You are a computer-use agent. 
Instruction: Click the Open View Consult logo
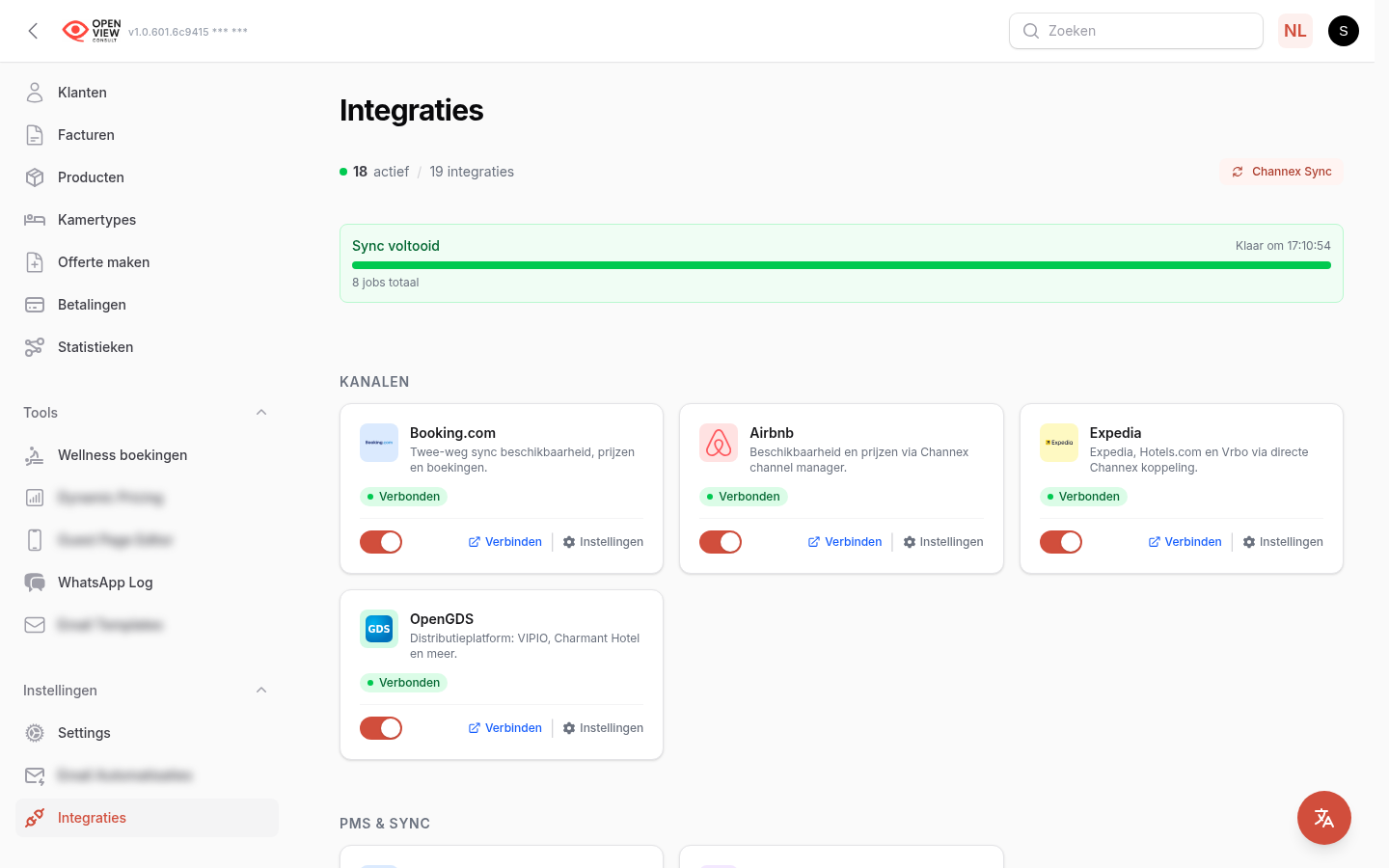pyautogui.click(x=92, y=31)
